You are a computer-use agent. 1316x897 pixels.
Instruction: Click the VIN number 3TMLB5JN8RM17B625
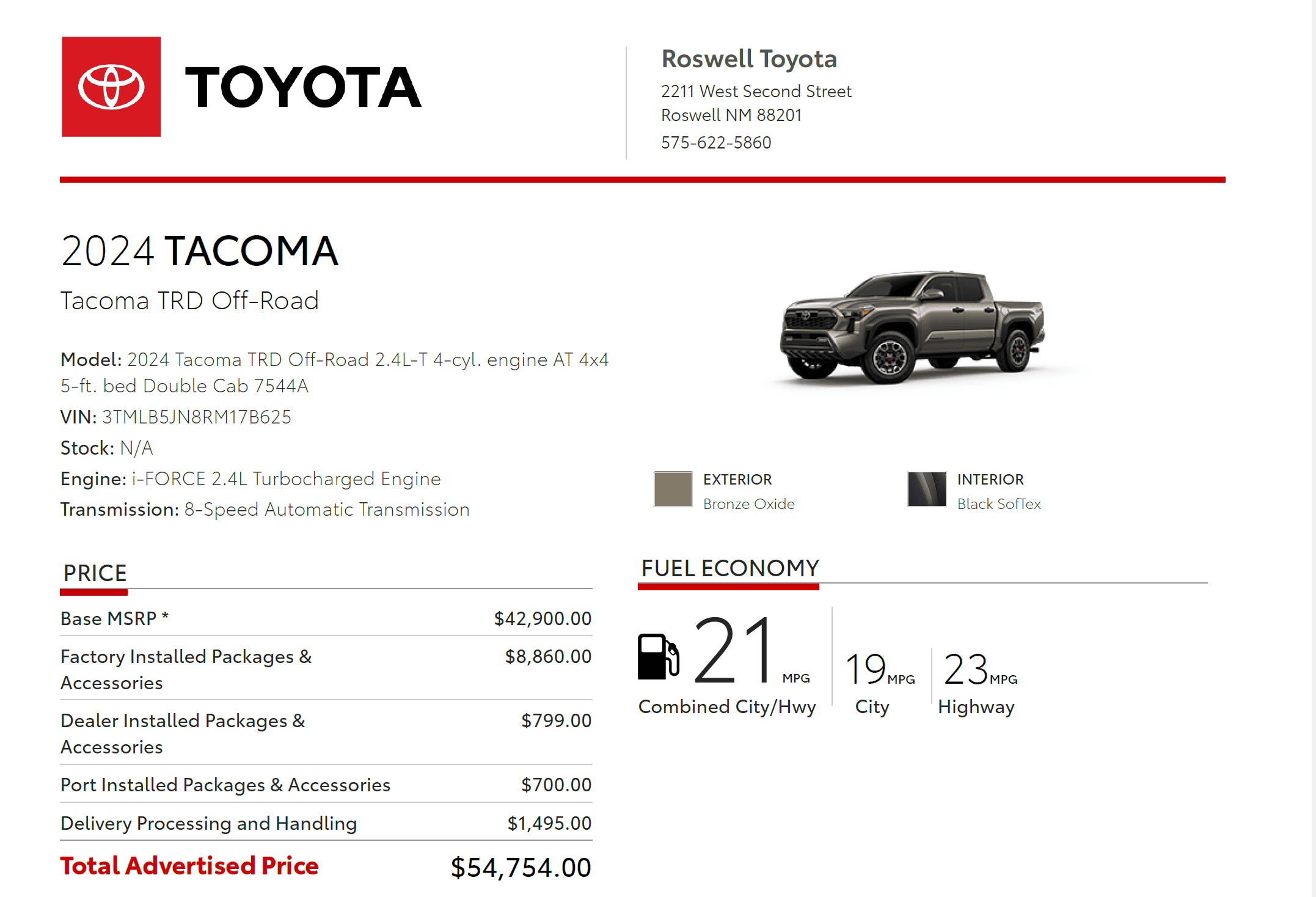[x=196, y=417]
